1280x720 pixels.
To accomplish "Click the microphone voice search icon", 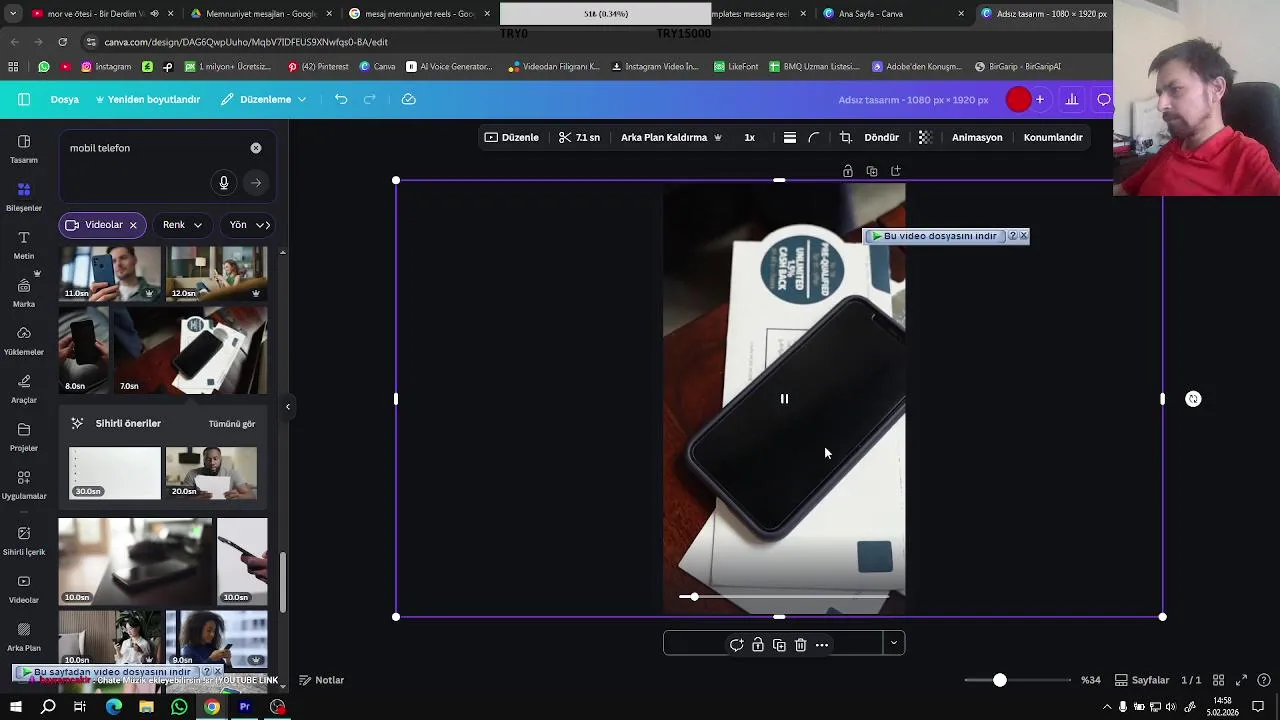I will click(x=224, y=183).
